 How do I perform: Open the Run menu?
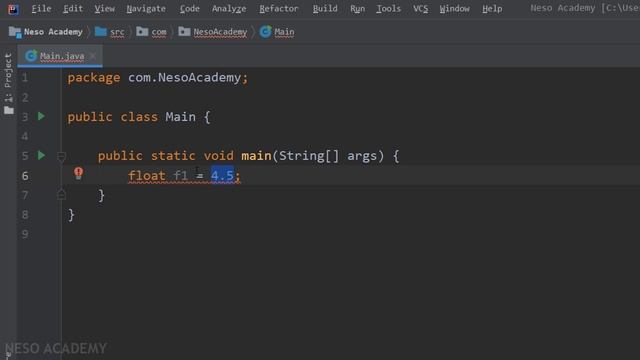click(x=357, y=9)
